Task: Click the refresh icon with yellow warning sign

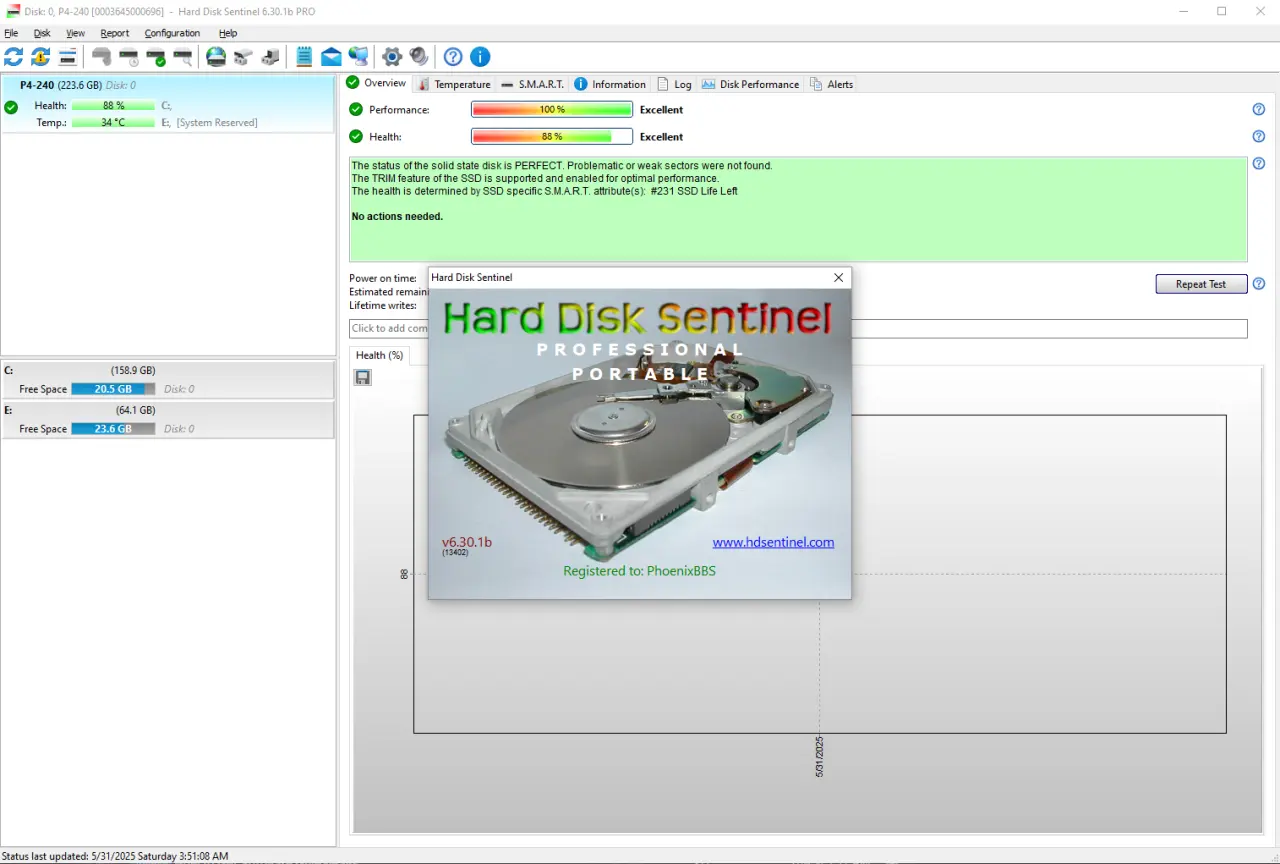Action: pos(40,56)
